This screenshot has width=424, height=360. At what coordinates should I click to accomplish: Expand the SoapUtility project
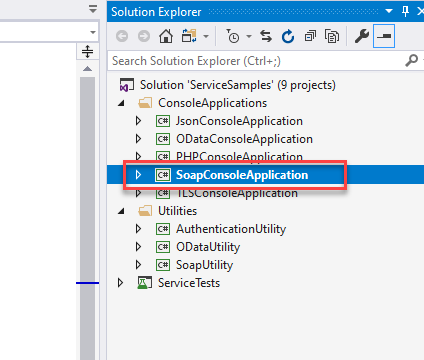[138, 265]
